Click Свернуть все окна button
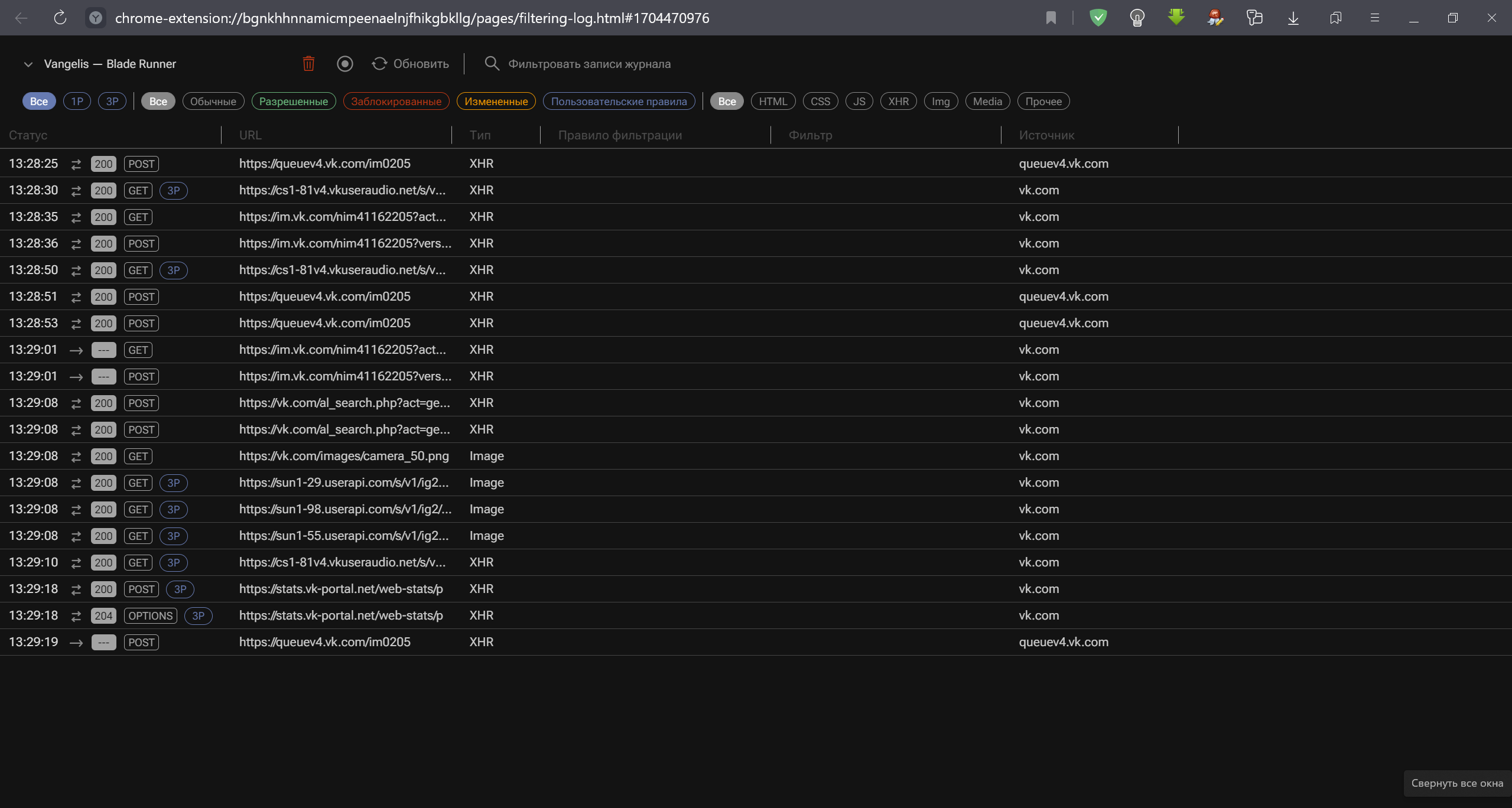 point(1455,783)
